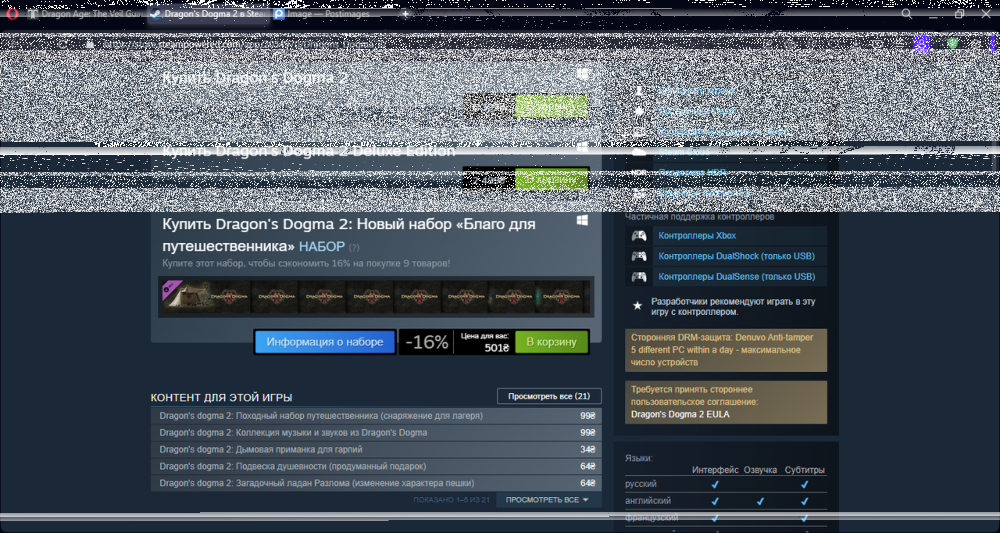Click Контроллеры DualSense (только USB) link
This screenshot has width=1000, height=533.
pos(737,277)
